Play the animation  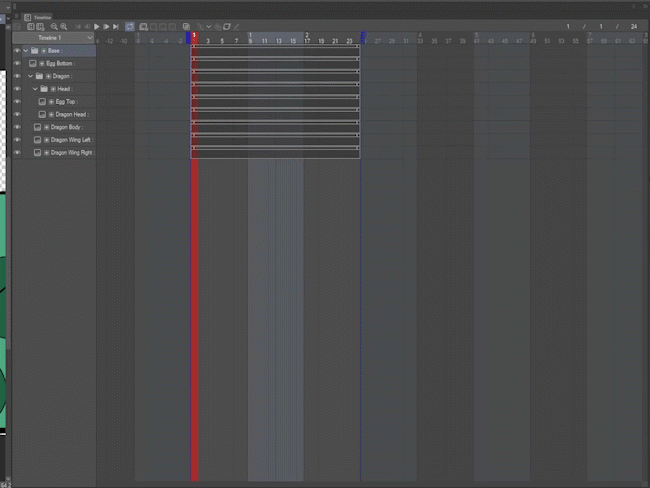click(97, 27)
